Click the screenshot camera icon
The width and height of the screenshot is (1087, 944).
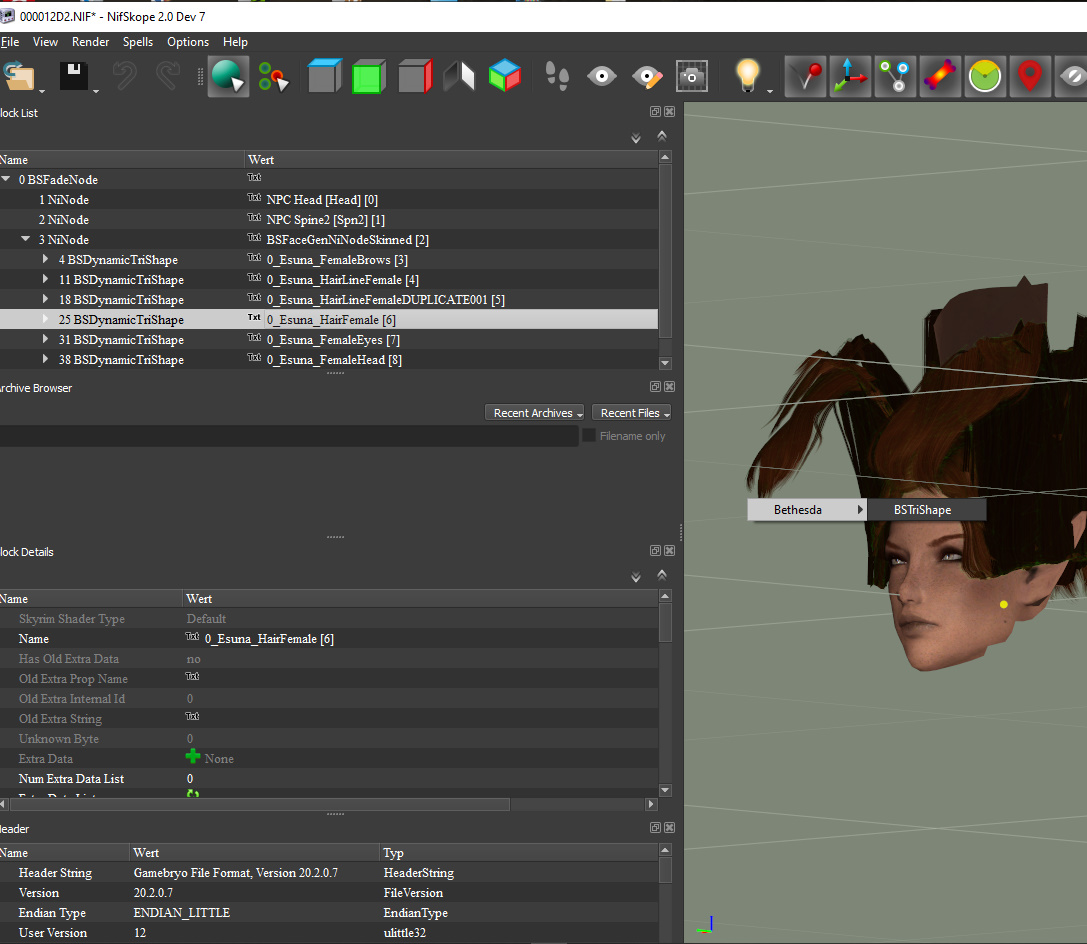692,76
